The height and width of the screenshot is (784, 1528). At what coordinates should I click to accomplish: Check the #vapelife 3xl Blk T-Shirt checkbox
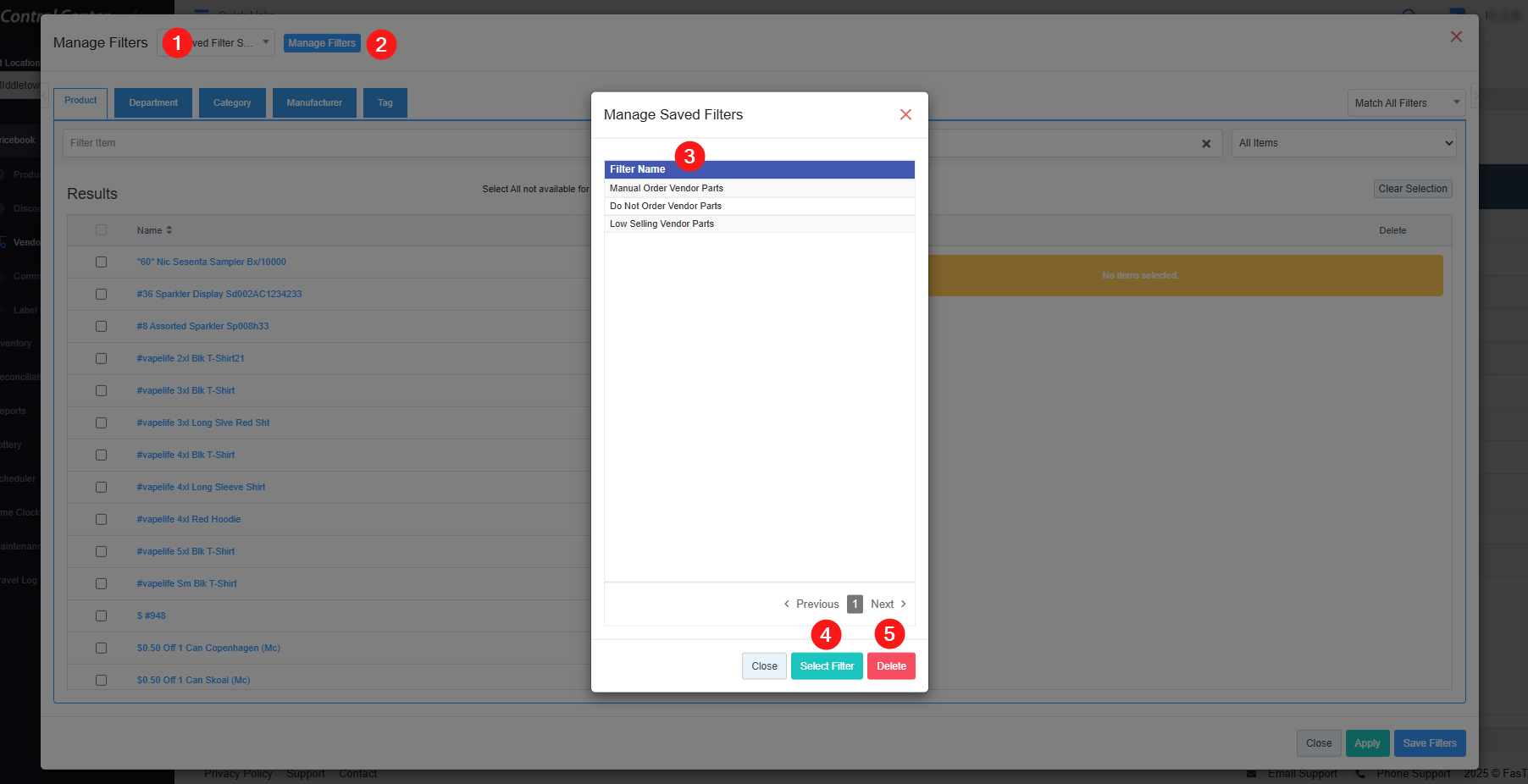pyautogui.click(x=102, y=391)
